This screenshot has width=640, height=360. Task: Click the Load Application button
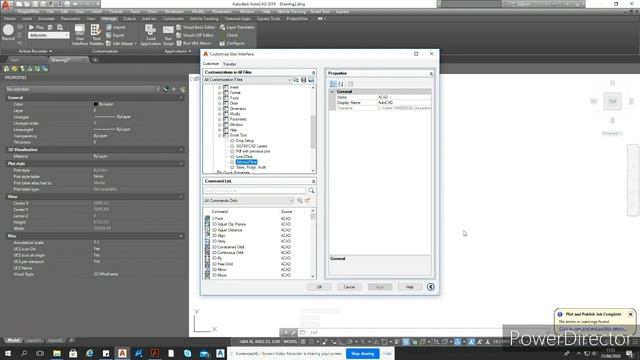(x=151, y=35)
